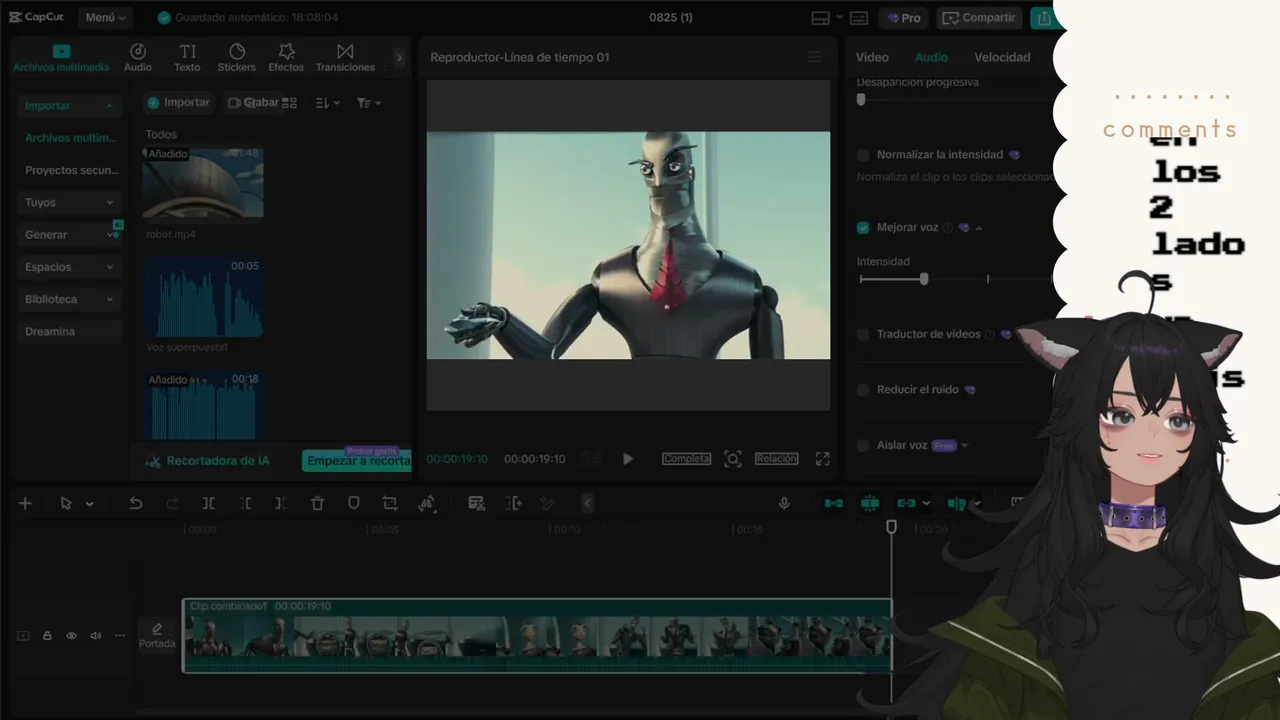1280x720 pixels.
Task: Open Dreamina in the sidebar
Action: click(69, 331)
